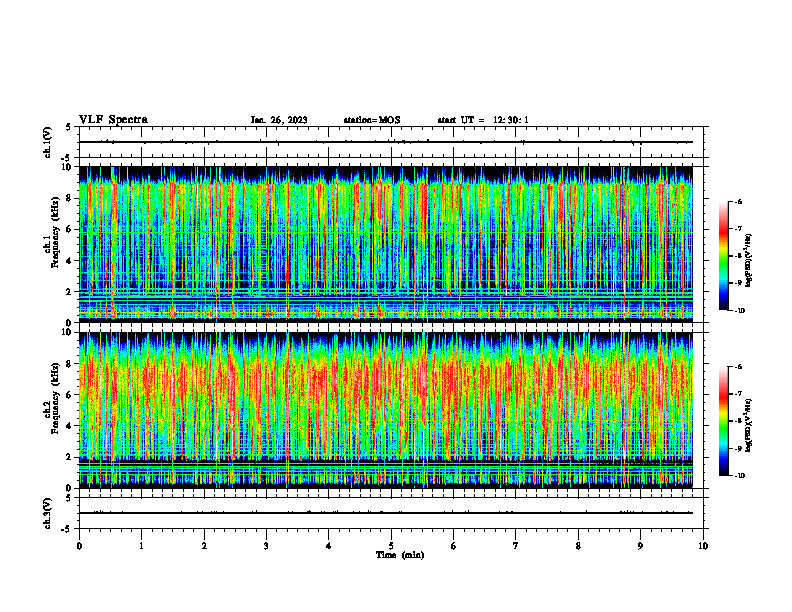The image size is (792, 612).
Task: Click time axis tick label "5"
Action: coord(391,546)
